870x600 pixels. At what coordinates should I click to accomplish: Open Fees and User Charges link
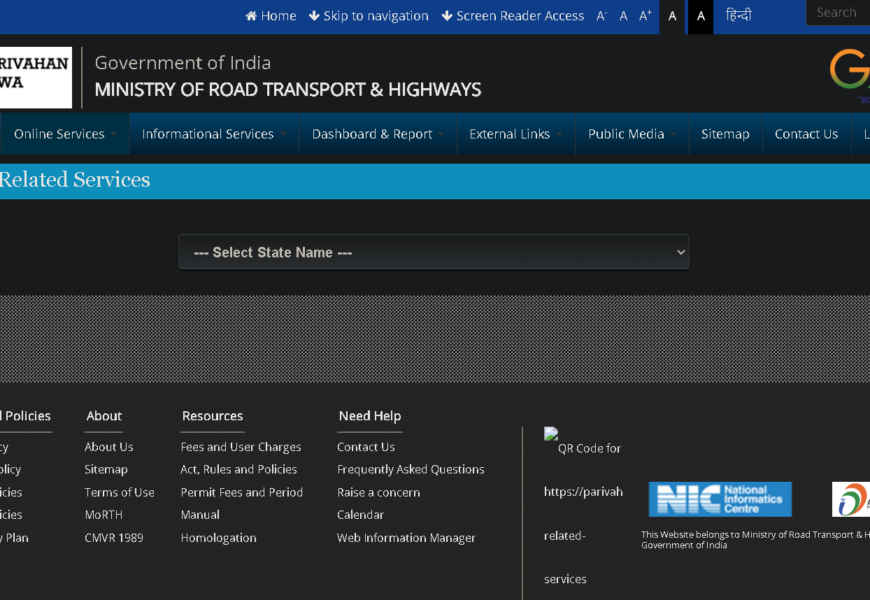pyautogui.click(x=241, y=447)
